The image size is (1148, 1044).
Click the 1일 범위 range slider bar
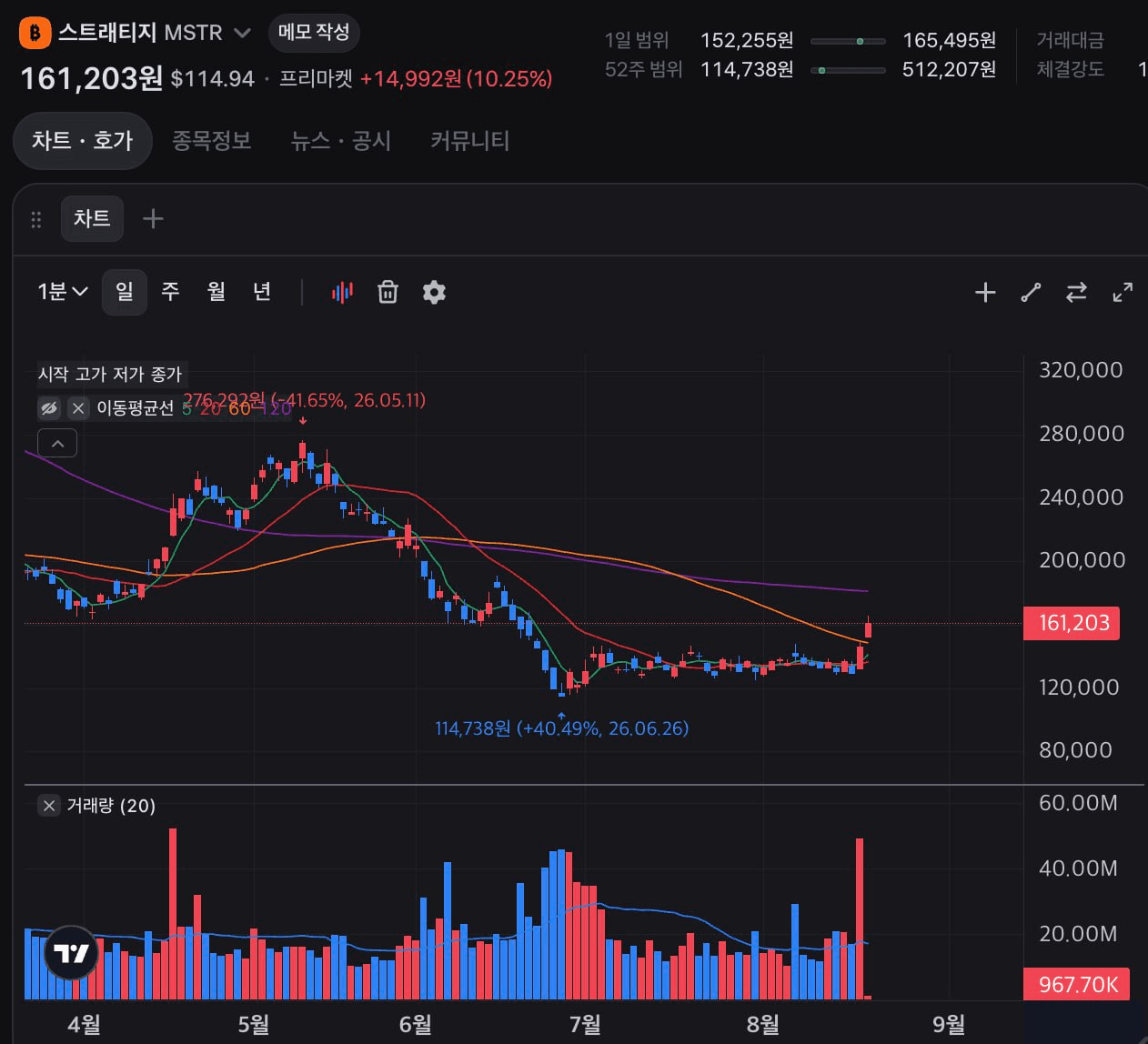[x=848, y=41]
